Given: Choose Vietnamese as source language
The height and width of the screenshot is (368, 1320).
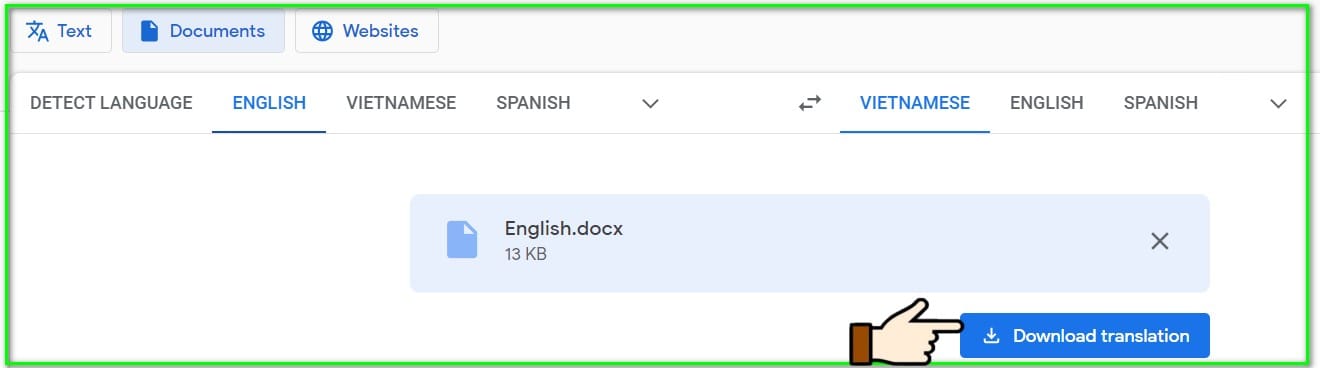Looking at the screenshot, I should pos(401,103).
